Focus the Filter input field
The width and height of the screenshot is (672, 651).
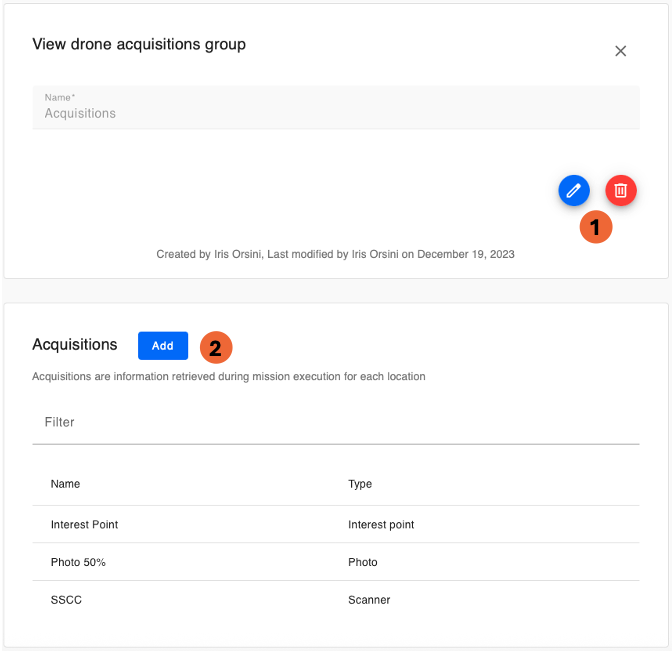(335, 423)
